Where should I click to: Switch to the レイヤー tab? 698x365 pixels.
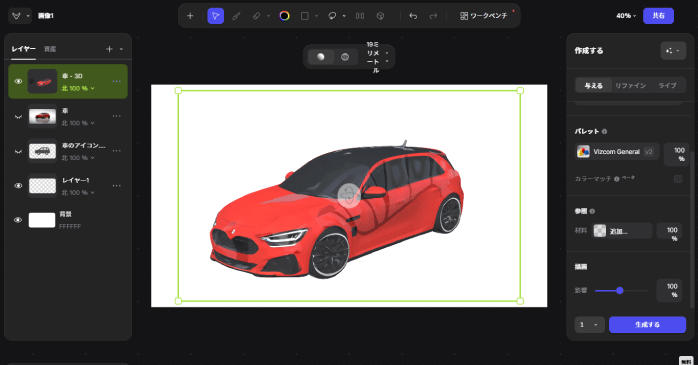[24, 49]
